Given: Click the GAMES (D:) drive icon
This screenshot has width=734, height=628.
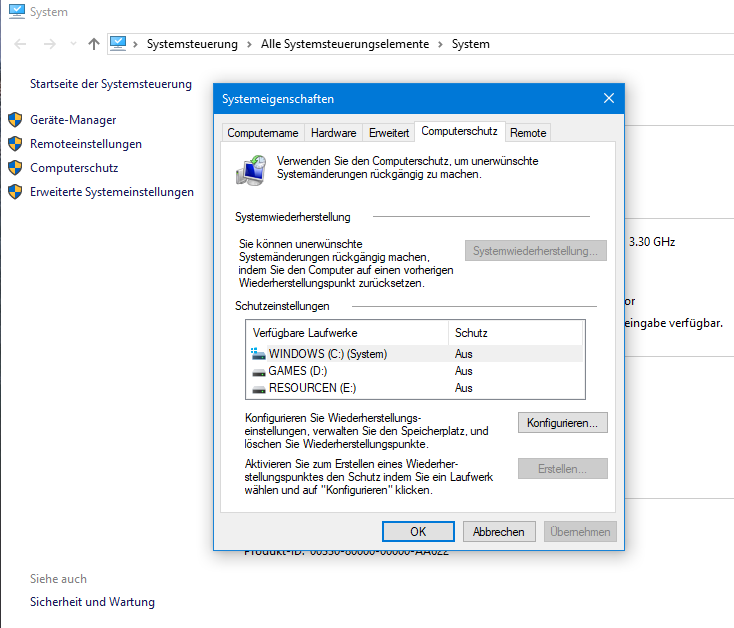Looking at the screenshot, I should [x=258, y=372].
